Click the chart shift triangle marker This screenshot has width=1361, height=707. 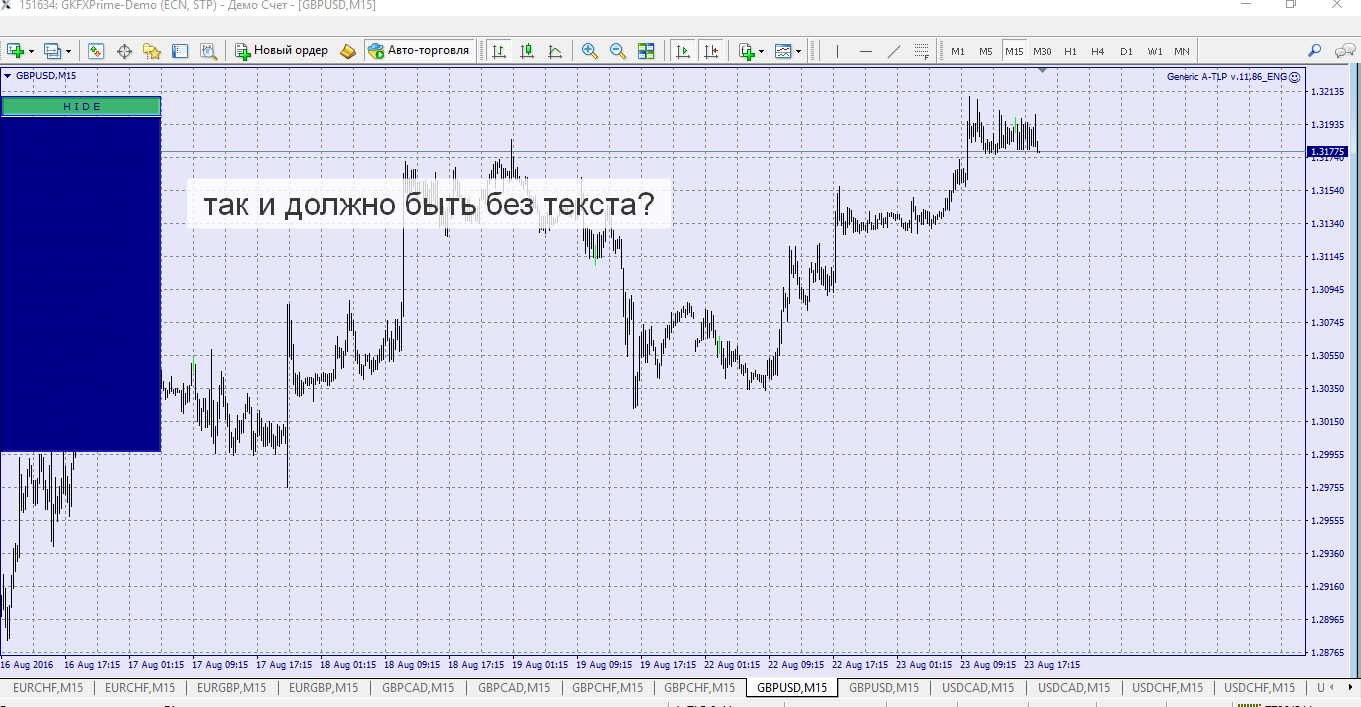pos(1042,70)
